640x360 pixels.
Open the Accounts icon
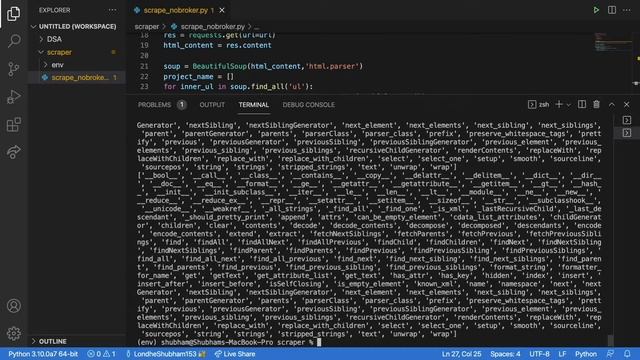tap(13, 306)
